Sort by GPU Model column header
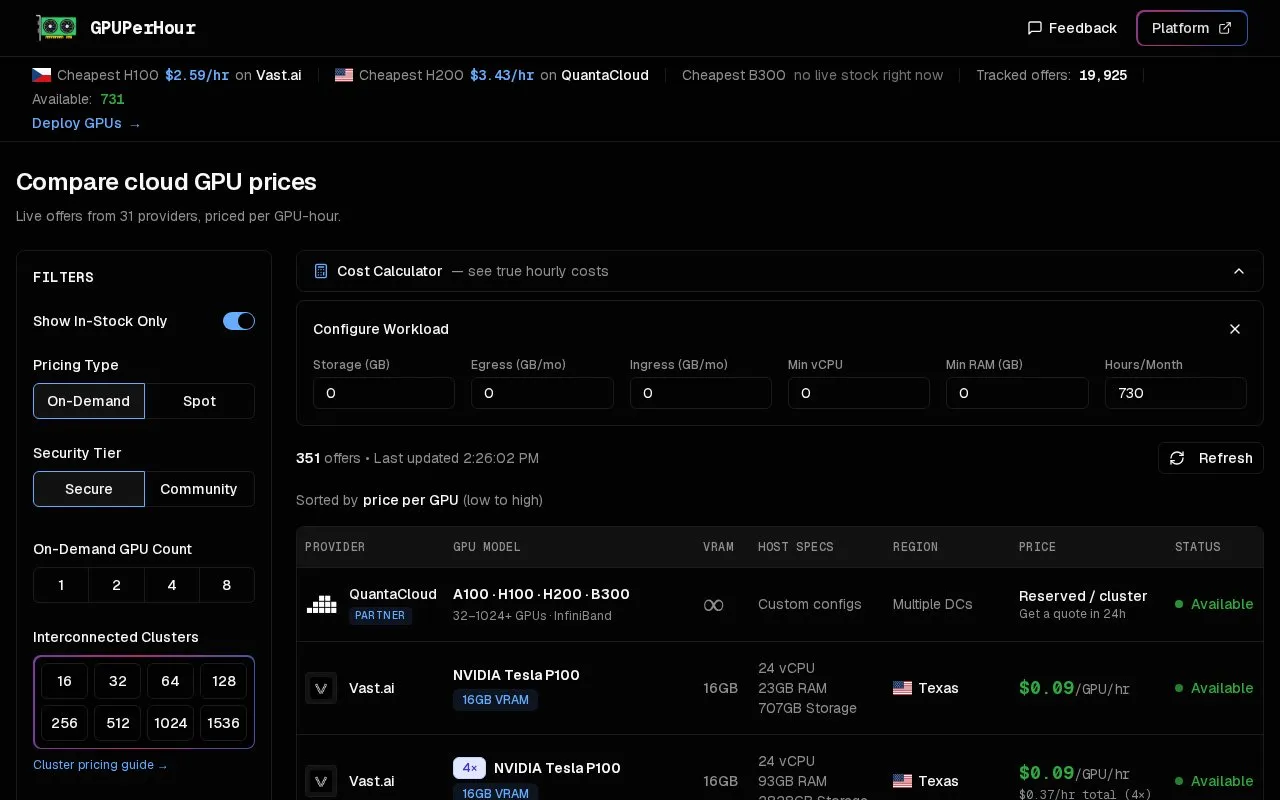Viewport: 1280px width, 800px height. click(x=486, y=547)
